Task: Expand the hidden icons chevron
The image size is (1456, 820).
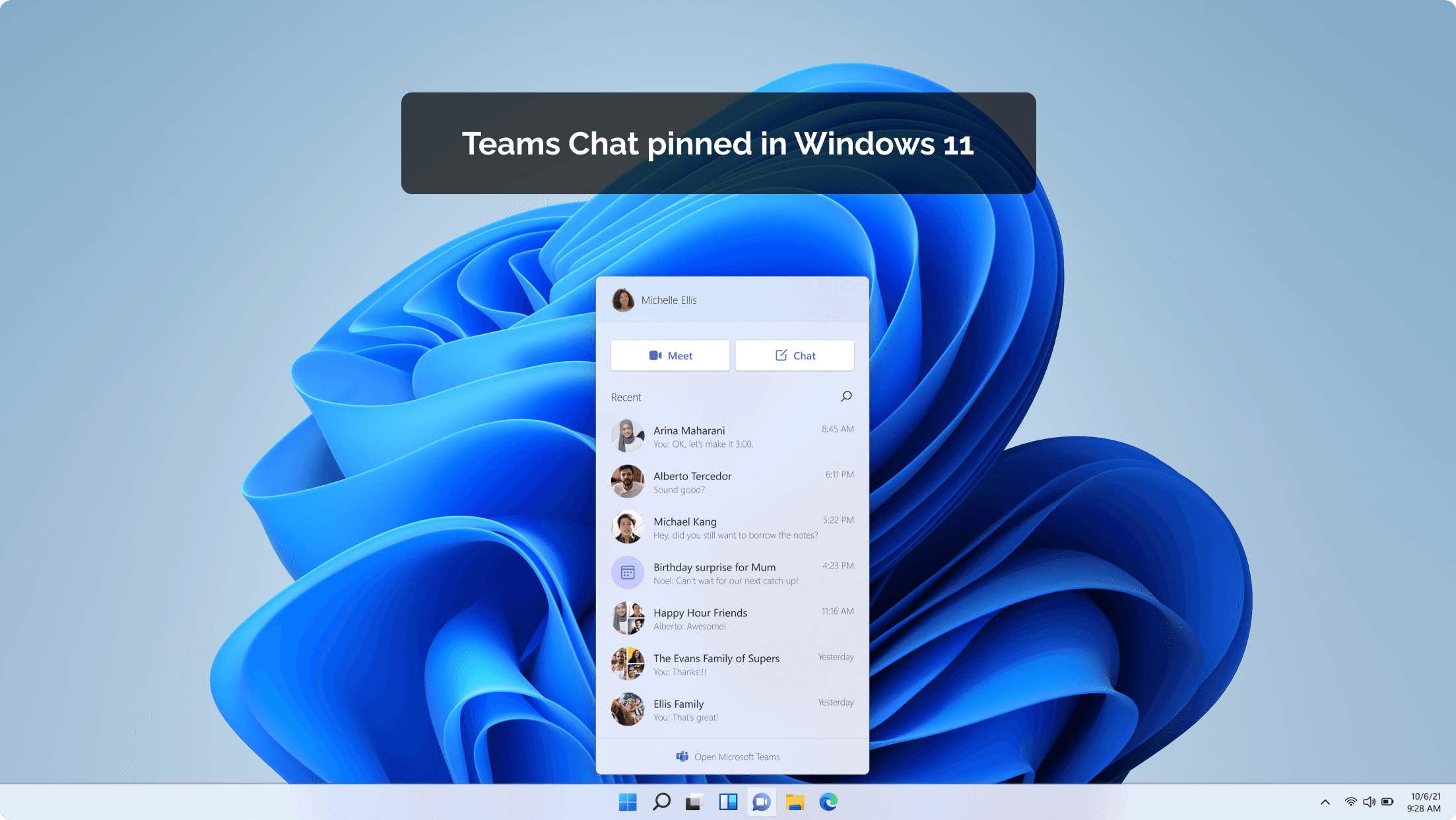Action: coord(1325,802)
